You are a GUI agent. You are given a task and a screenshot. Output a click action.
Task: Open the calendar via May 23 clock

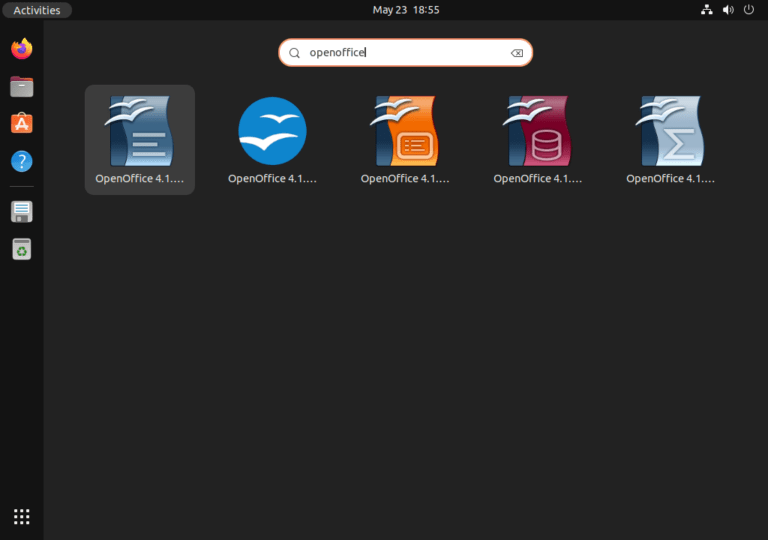[405, 10]
